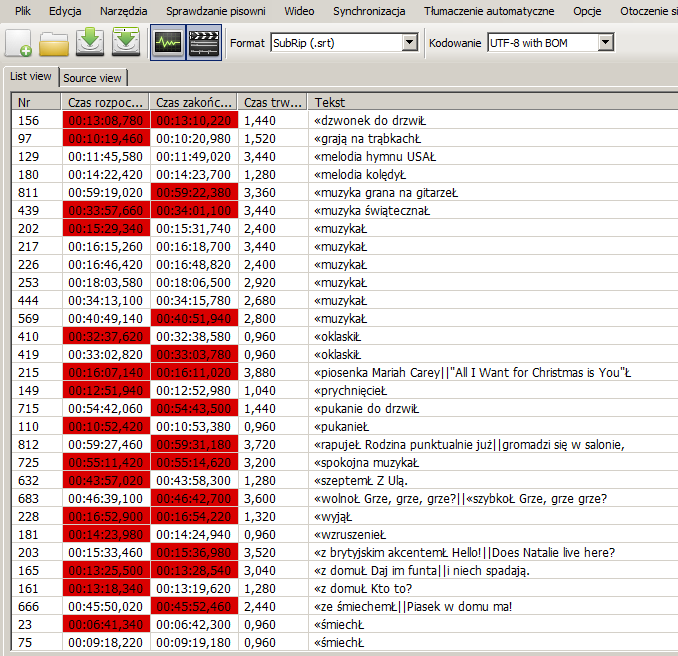
Task: Select row «szeptemŁ Z Ulą.
Action: click(x=345, y=481)
